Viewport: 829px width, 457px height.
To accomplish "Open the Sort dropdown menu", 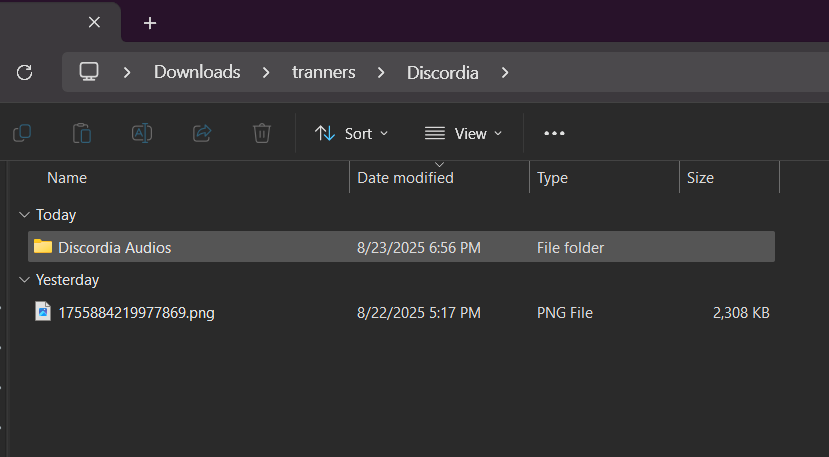I will [351, 133].
